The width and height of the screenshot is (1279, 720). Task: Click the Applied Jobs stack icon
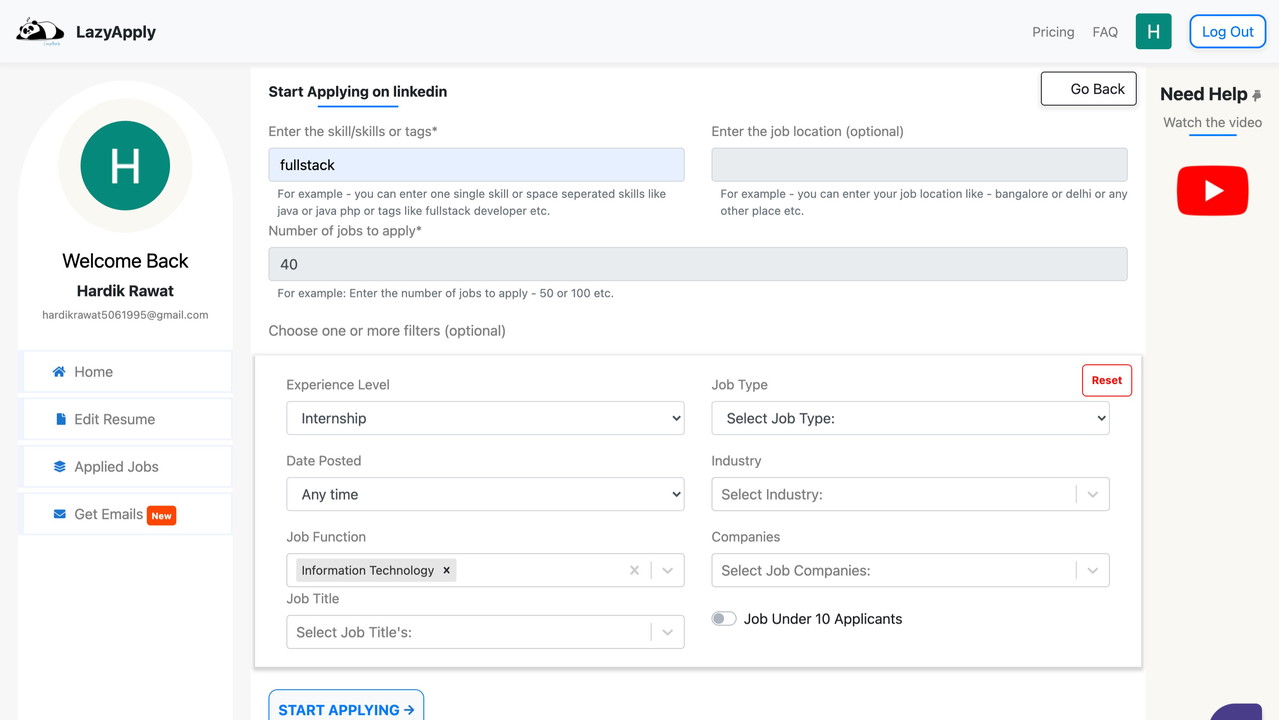(61, 466)
